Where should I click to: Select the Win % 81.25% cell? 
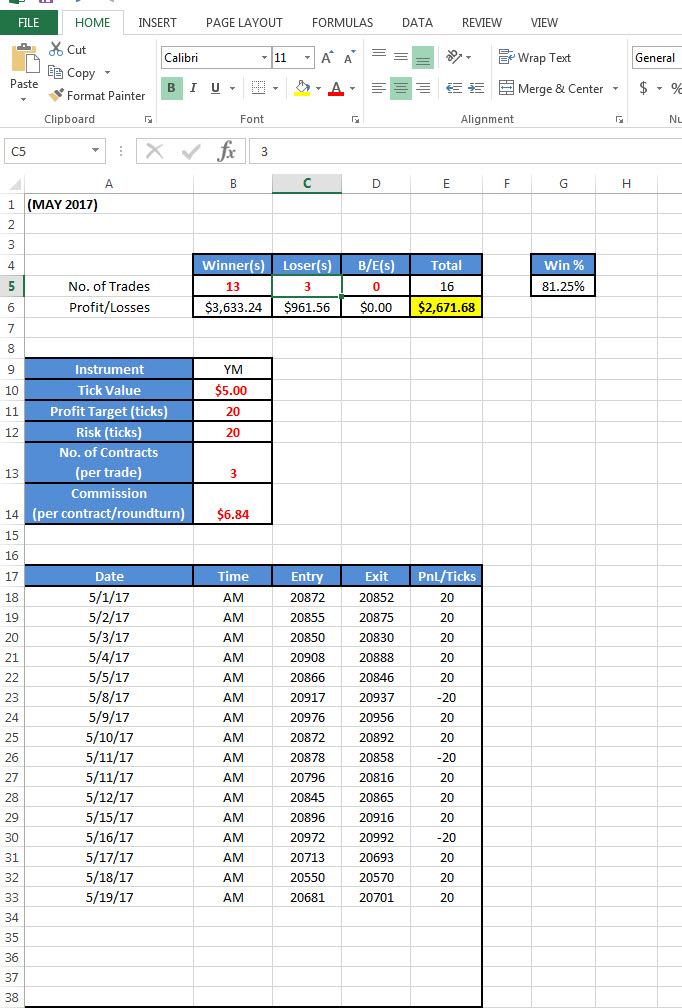click(563, 287)
